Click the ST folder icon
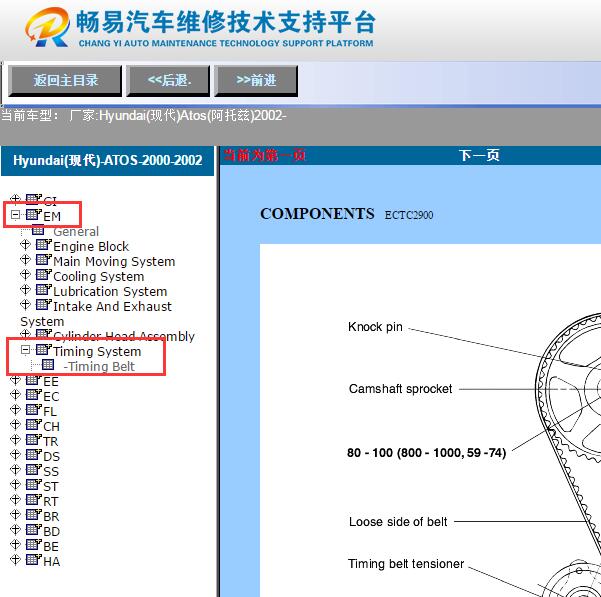This screenshot has height=597, width=601. (x=33, y=484)
